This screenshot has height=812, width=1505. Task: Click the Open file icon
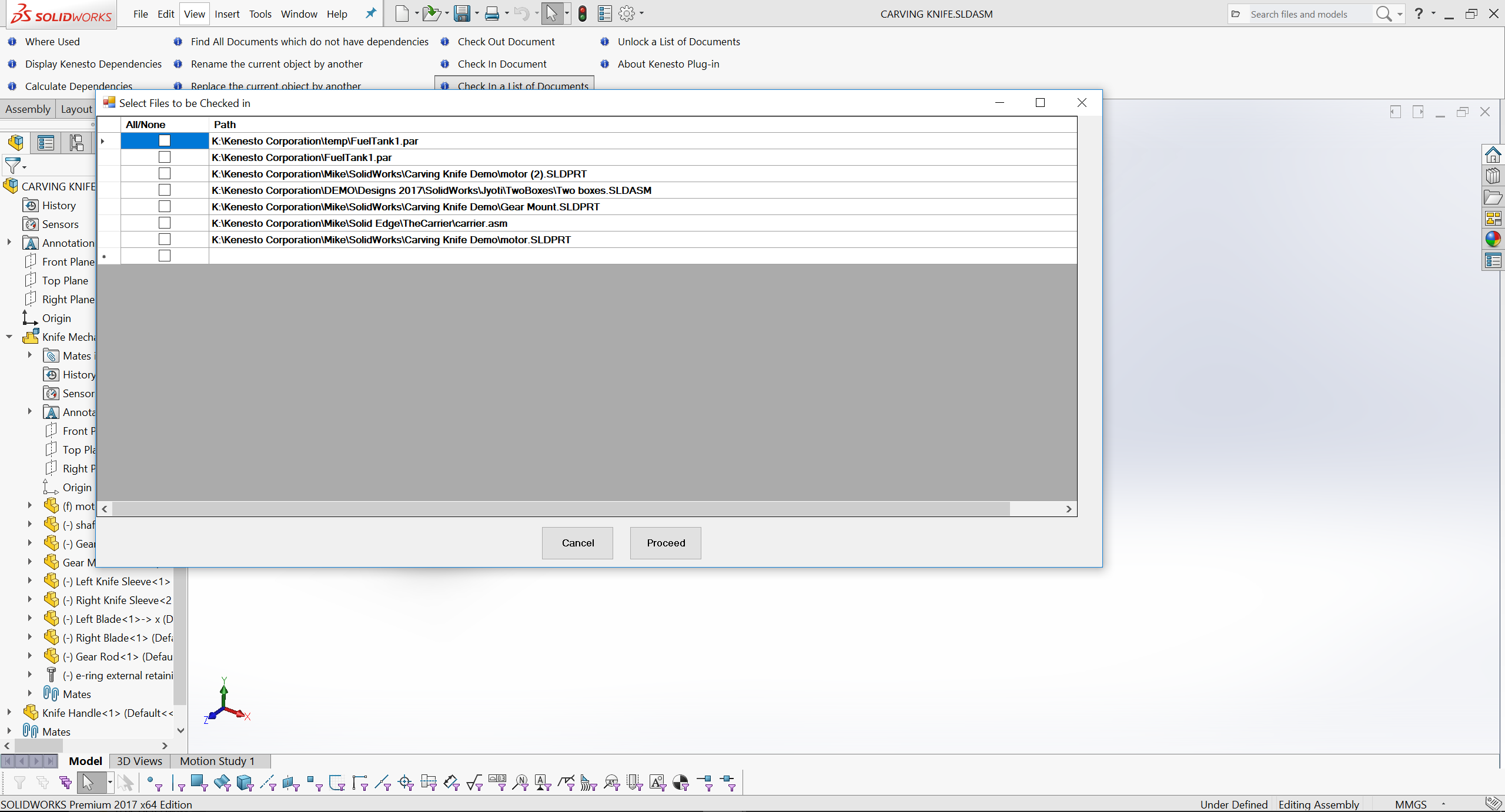[x=431, y=14]
